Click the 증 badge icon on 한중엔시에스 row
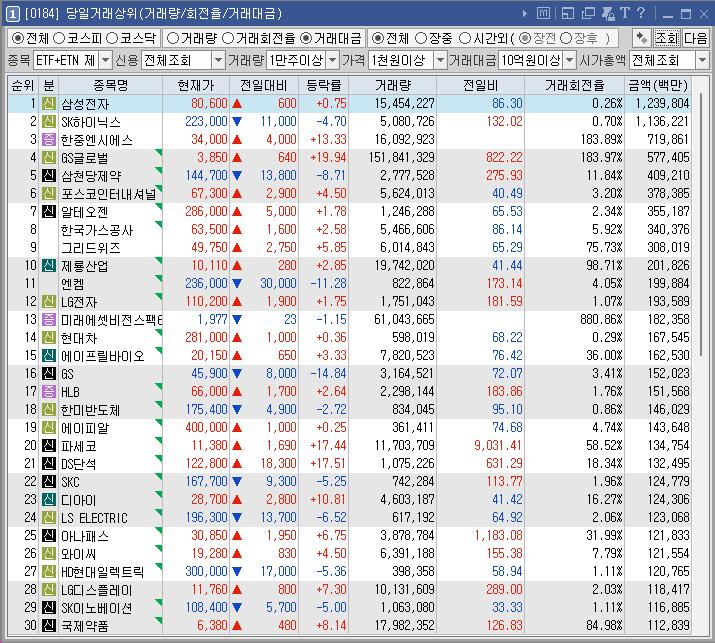 pyautogui.click(x=49, y=140)
